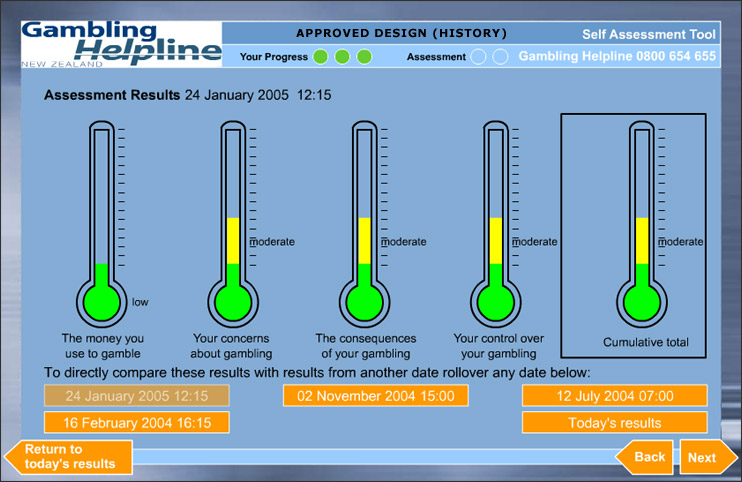Click the Gambling Helpline logo
This screenshot has width=742, height=482.
(120, 43)
